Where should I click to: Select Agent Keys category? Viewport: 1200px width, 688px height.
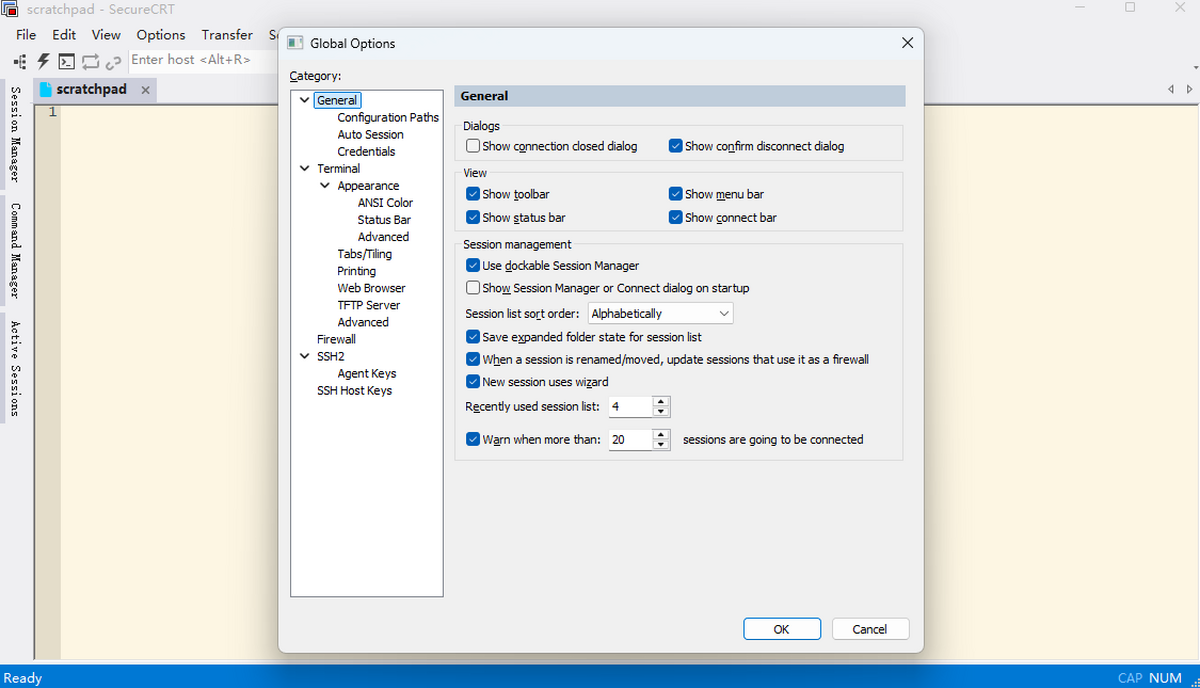[367, 373]
